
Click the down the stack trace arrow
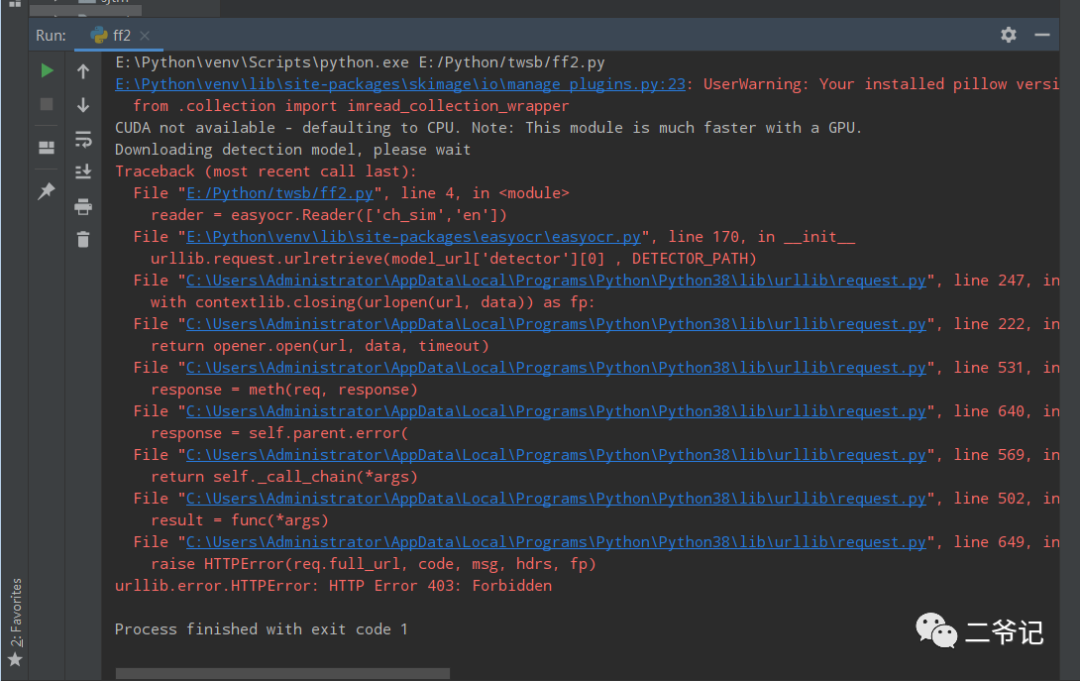[83, 105]
